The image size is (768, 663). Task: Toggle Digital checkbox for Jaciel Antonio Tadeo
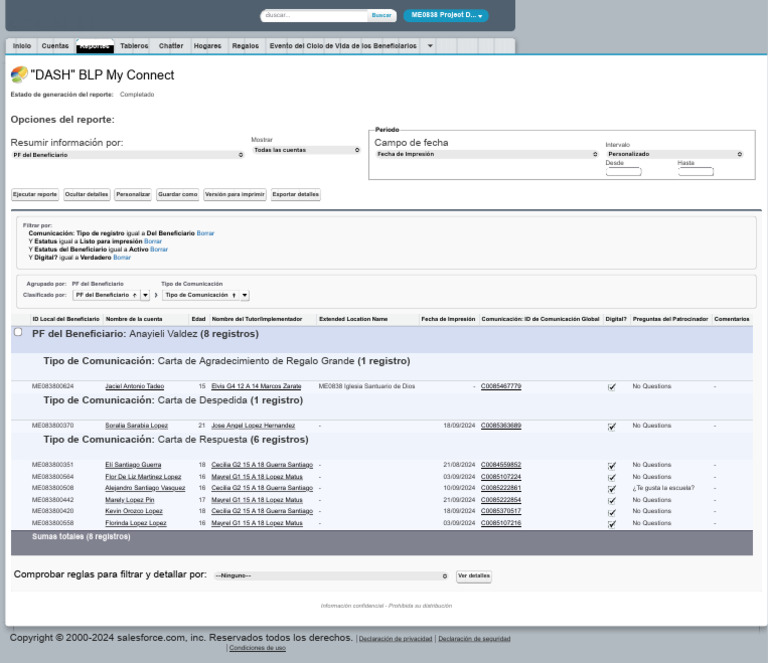click(x=612, y=387)
